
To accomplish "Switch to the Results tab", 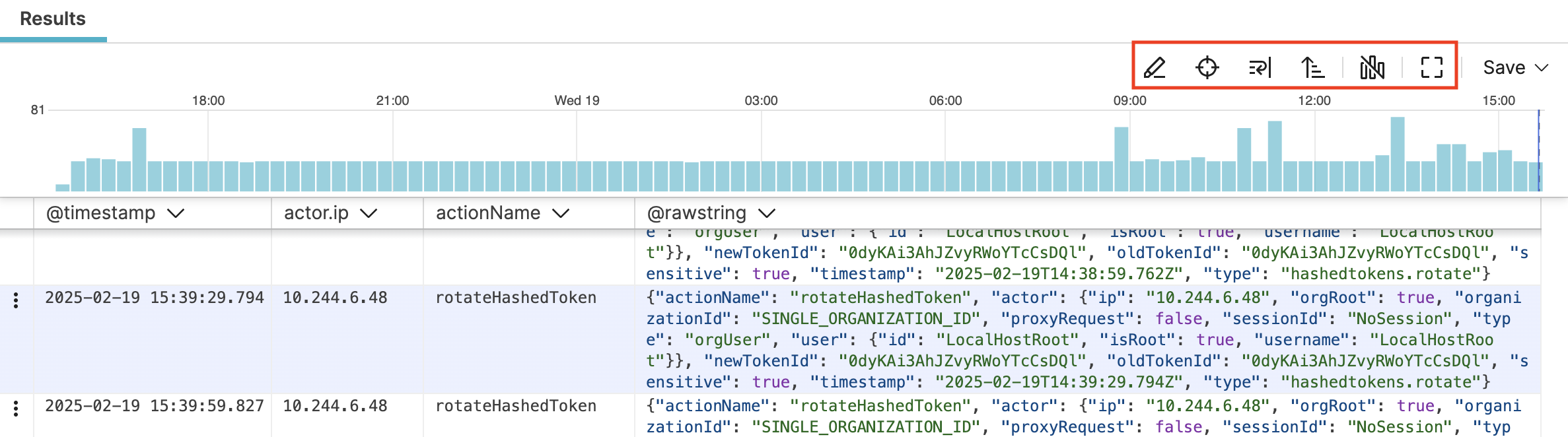I will tap(53, 18).
